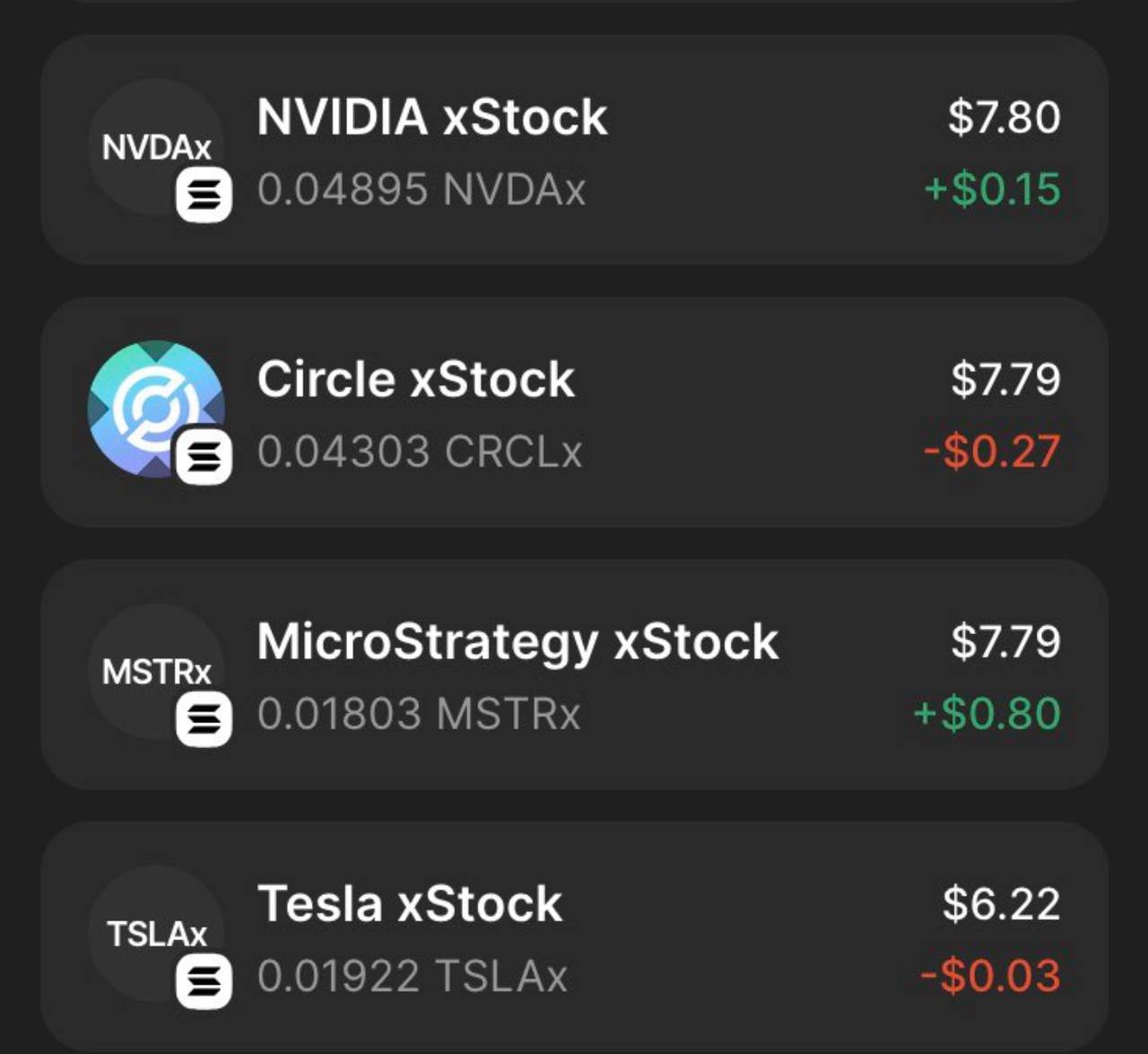Tap the MSTRx token icon
The height and width of the screenshot is (1054, 1148).
tap(156, 672)
